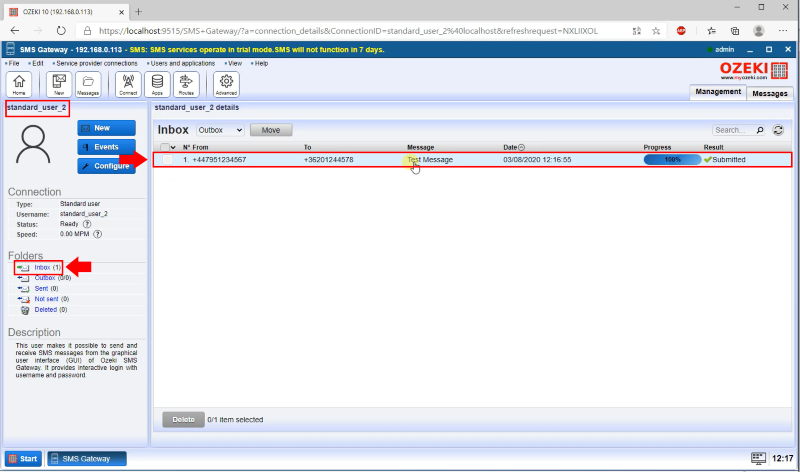Click the Configure button
Image resolution: width=800 pixels, height=472 pixels.
pos(106,166)
